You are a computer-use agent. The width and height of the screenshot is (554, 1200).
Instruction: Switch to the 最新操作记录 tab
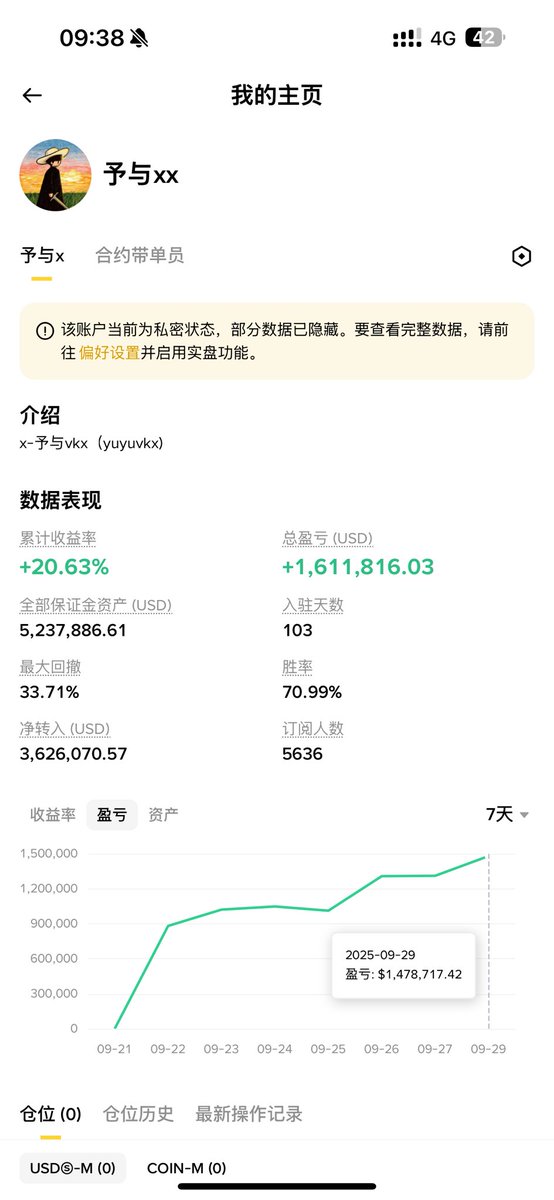249,1113
